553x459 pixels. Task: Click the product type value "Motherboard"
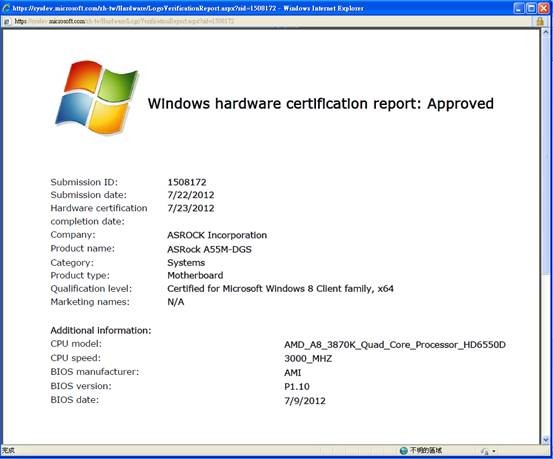point(195,276)
